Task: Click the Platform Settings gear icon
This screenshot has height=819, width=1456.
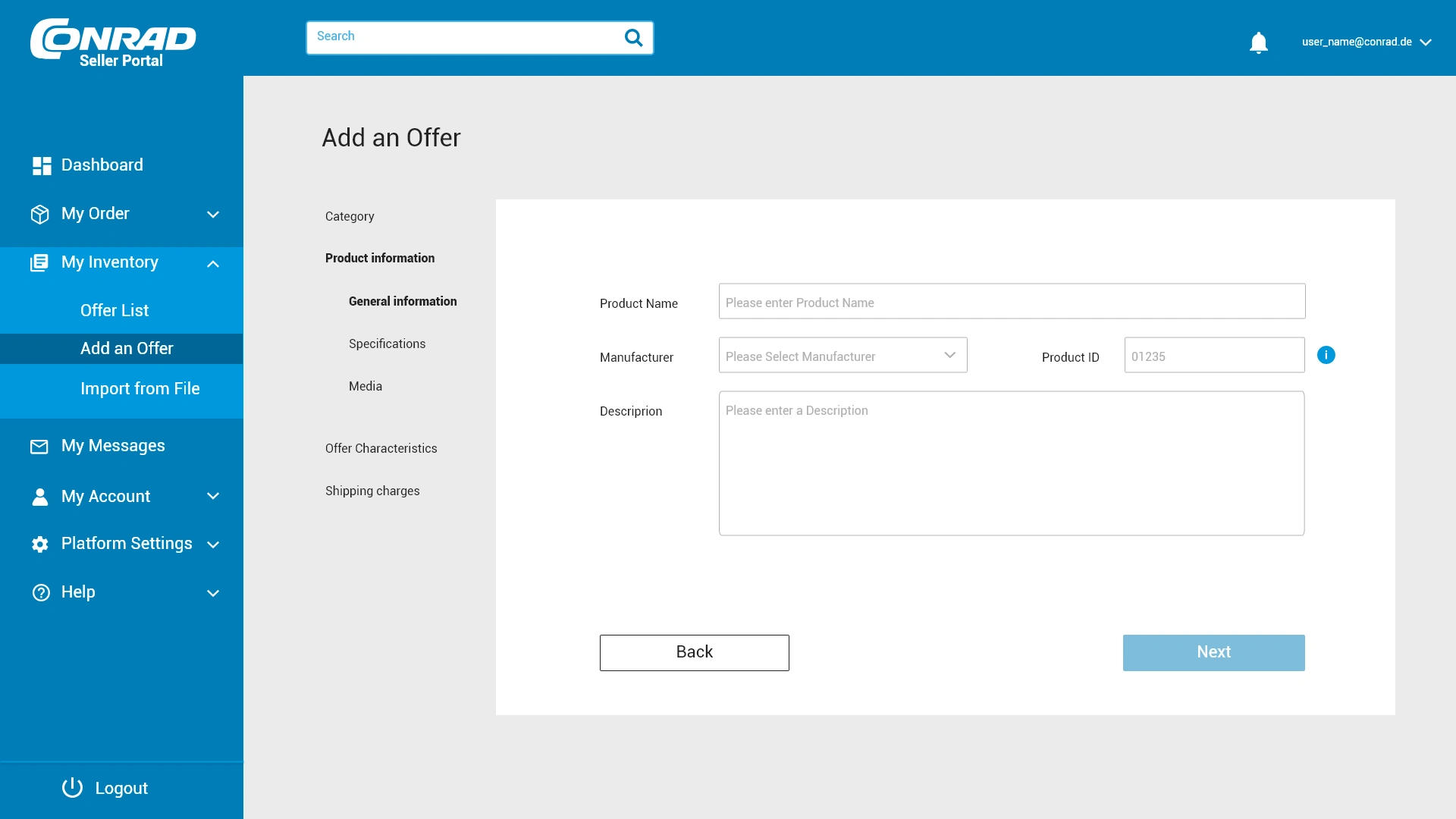Action: click(x=40, y=544)
